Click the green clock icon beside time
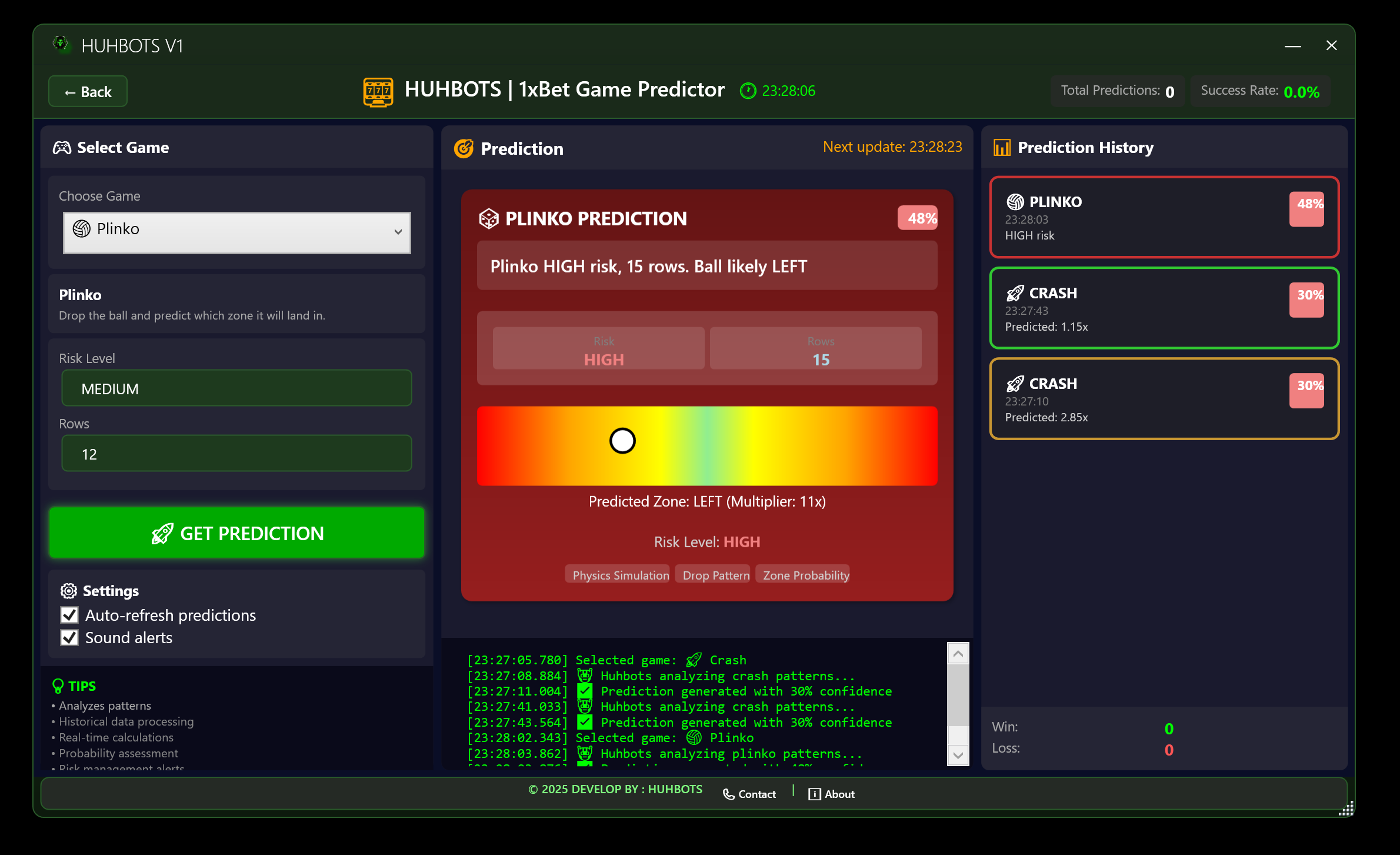 click(x=748, y=91)
